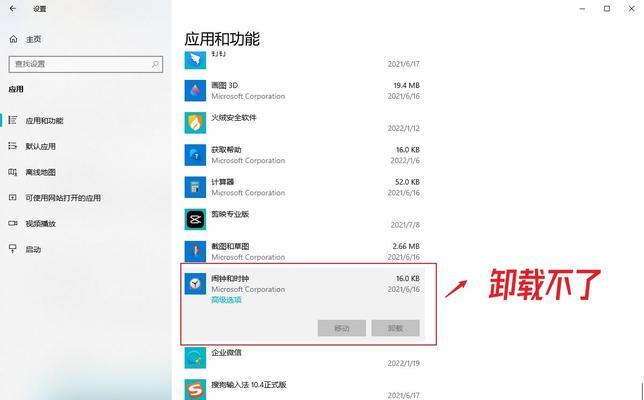Select the 火绒安全软件 name text

coord(234,117)
